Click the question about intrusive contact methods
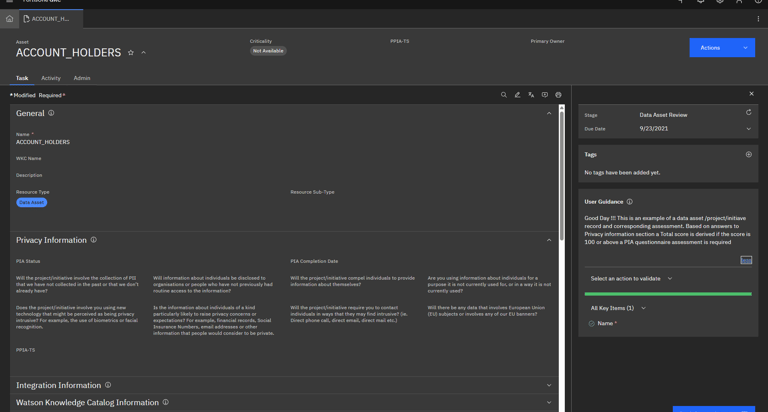Viewport: 768px width, 412px height. point(349,314)
